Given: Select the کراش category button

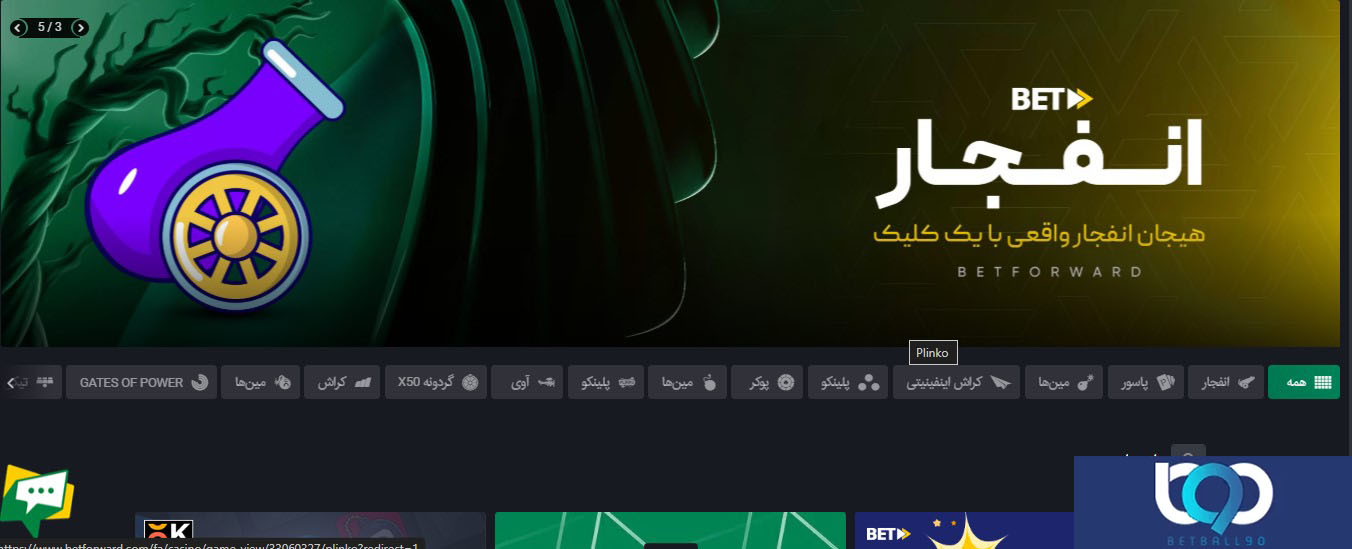Looking at the screenshot, I should click(x=343, y=382).
